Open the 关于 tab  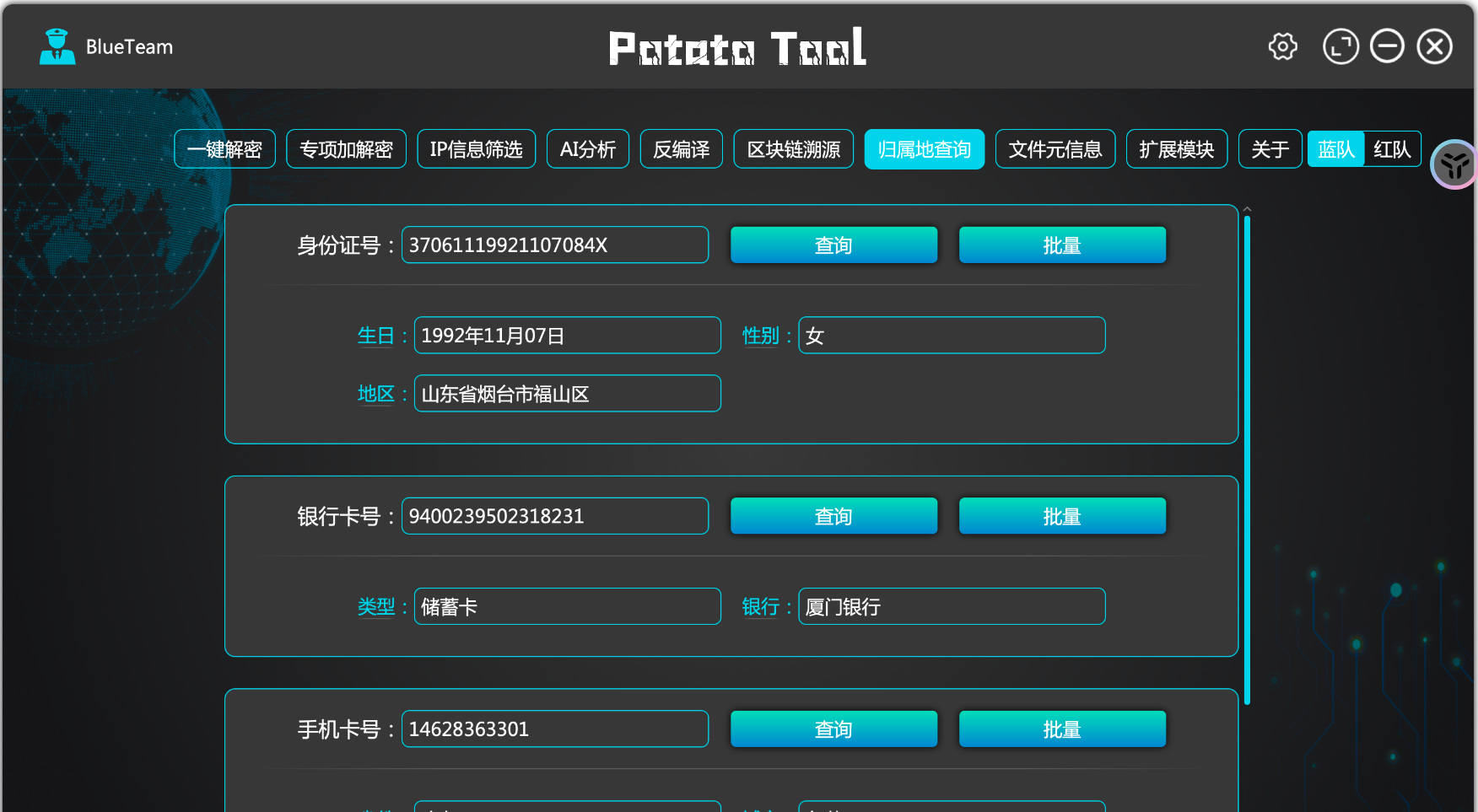1270,149
